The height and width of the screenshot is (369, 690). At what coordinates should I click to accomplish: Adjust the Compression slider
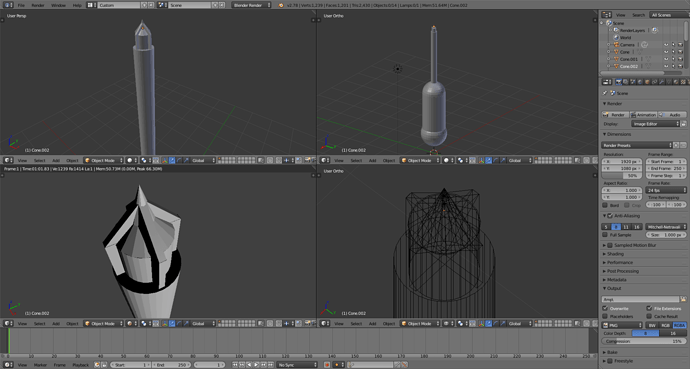[x=644, y=341]
